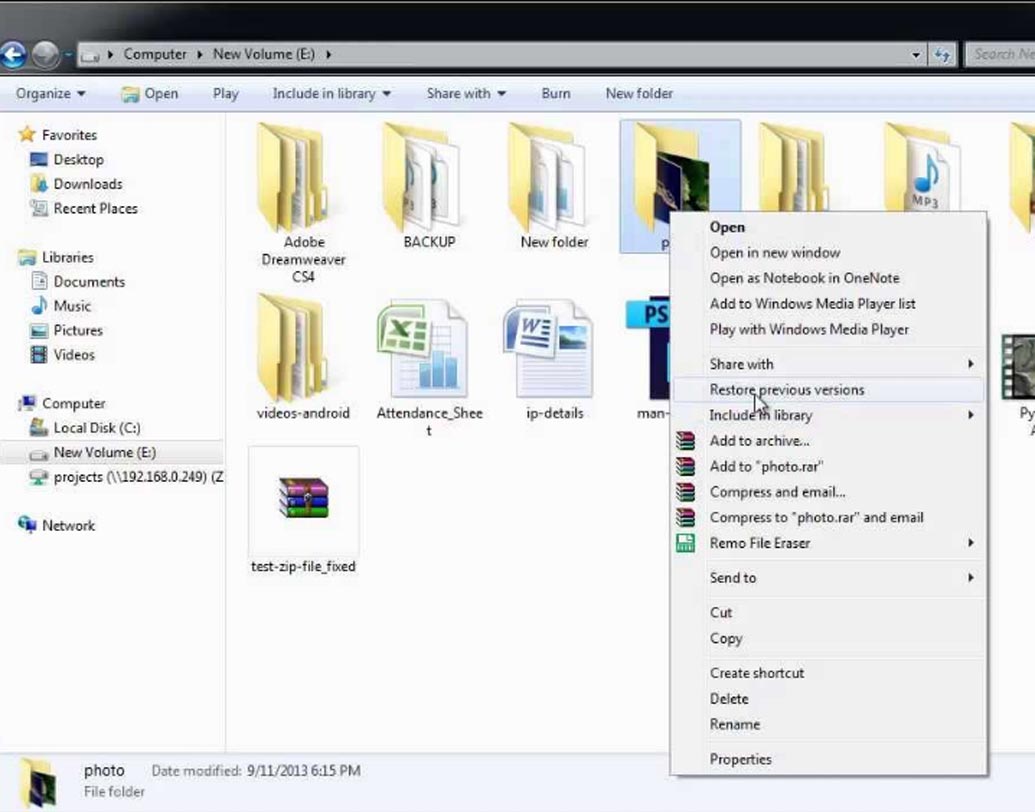Click the test-zip-file_fixed WinRAR archive icon
This screenshot has width=1035, height=812.
[x=303, y=498]
